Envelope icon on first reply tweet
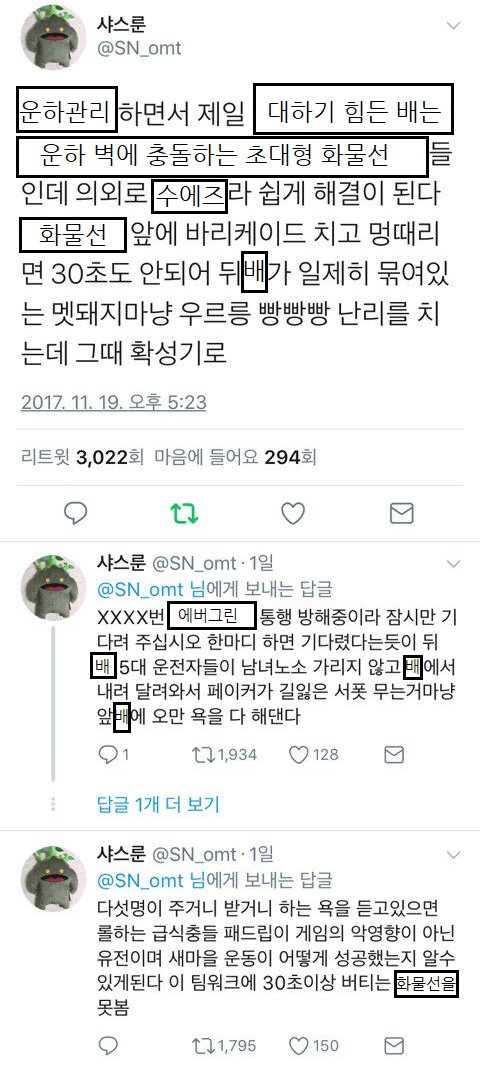This screenshot has width=480, height=1065. click(x=394, y=754)
